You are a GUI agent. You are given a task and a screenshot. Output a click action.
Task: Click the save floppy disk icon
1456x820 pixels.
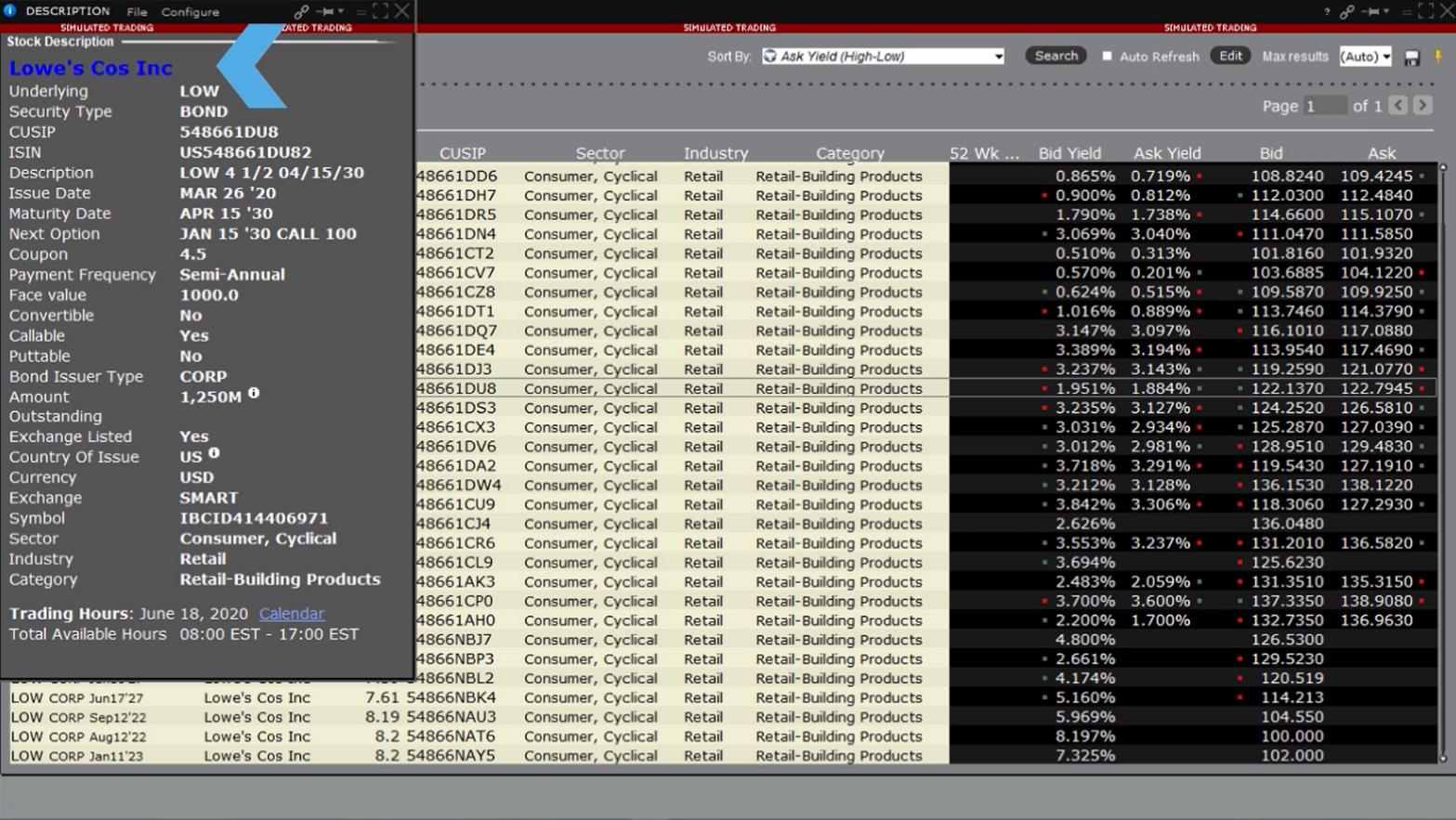click(1411, 58)
